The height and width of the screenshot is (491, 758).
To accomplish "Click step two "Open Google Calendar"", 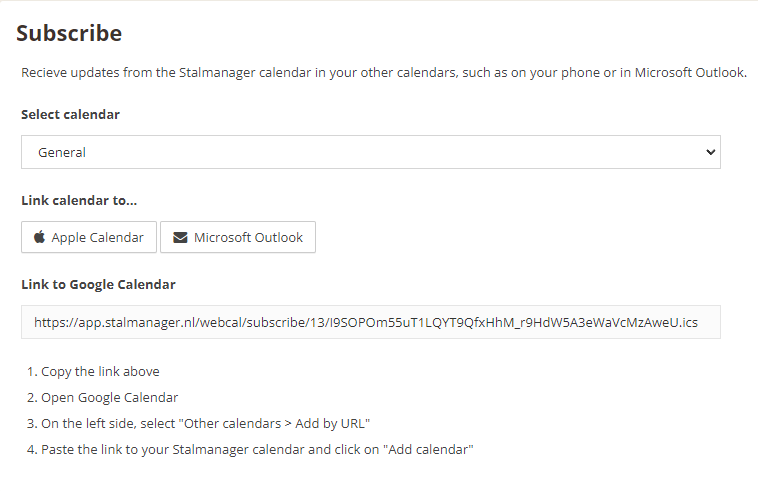I will [102, 398].
